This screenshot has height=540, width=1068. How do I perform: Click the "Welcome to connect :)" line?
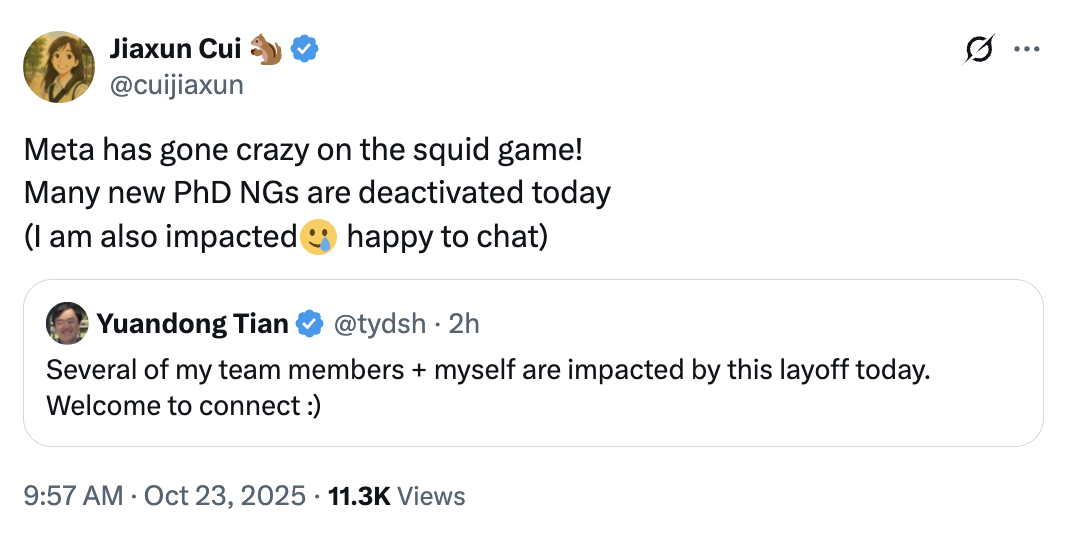184,408
